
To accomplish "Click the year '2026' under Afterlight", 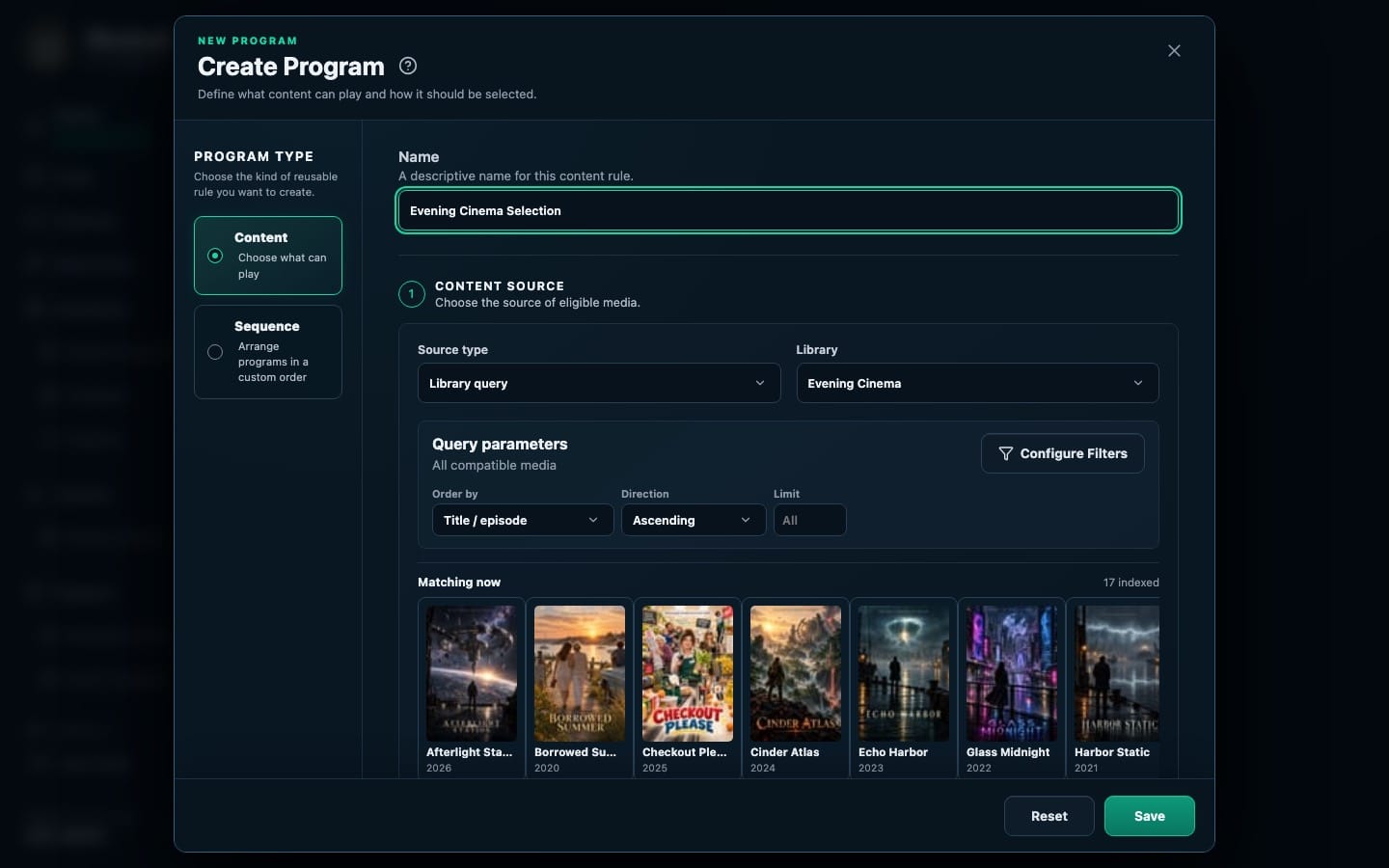I will click(439, 768).
